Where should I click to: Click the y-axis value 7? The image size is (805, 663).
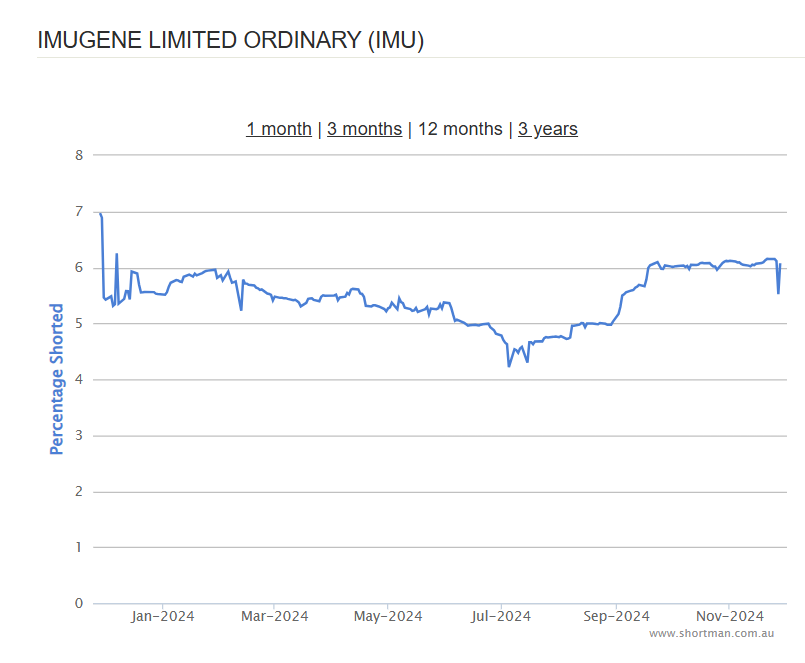pos(79,211)
